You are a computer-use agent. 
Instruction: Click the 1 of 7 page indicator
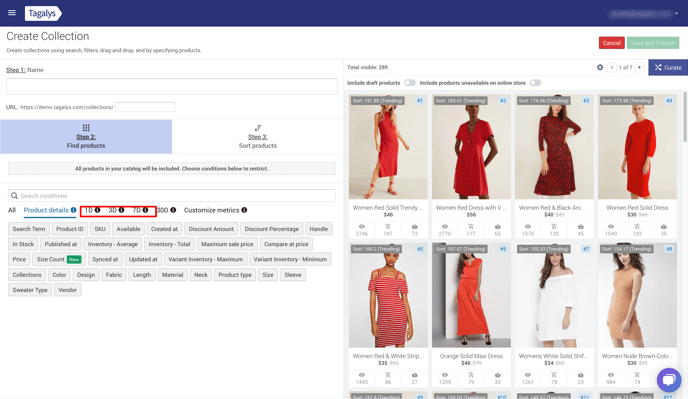[x=625, y=67]
